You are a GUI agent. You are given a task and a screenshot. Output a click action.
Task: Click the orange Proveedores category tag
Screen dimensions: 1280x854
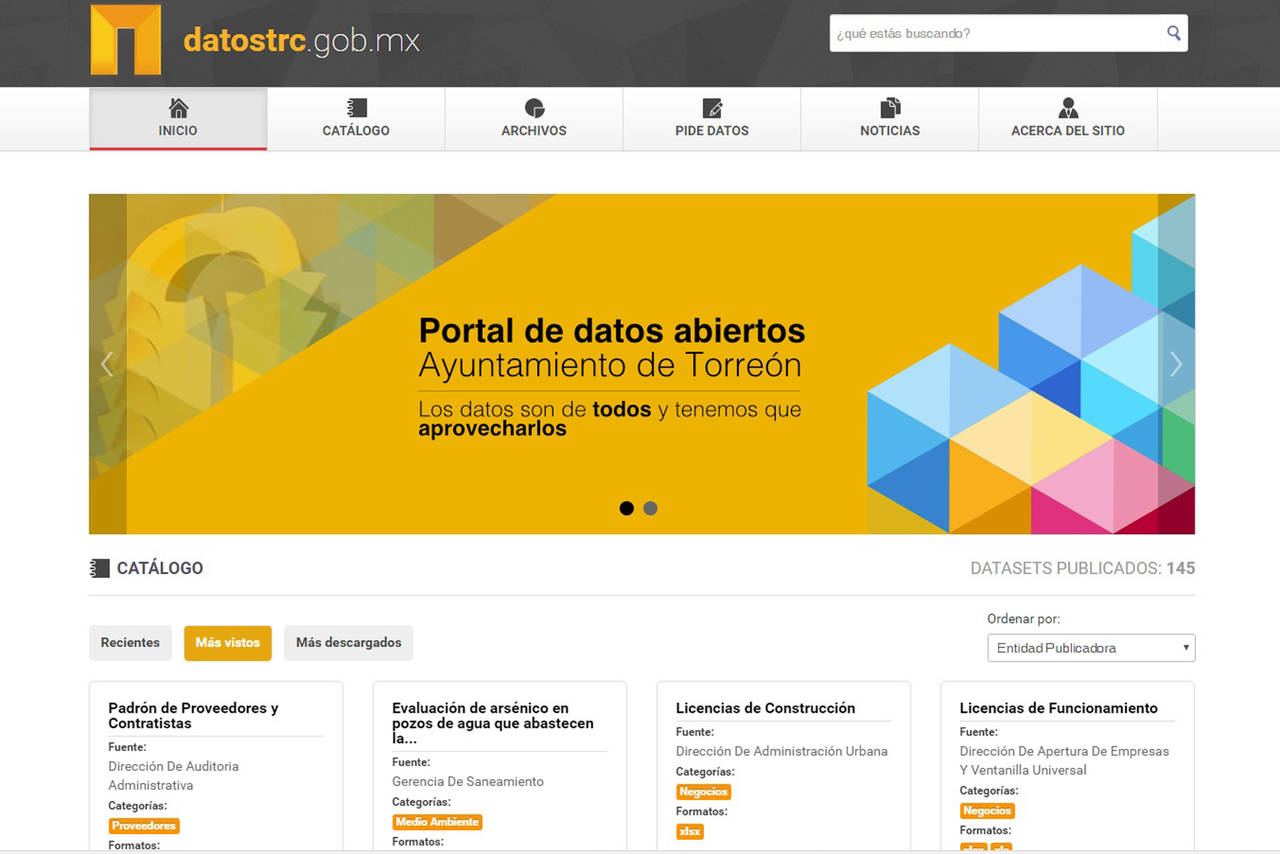click(x=144, y=826)
